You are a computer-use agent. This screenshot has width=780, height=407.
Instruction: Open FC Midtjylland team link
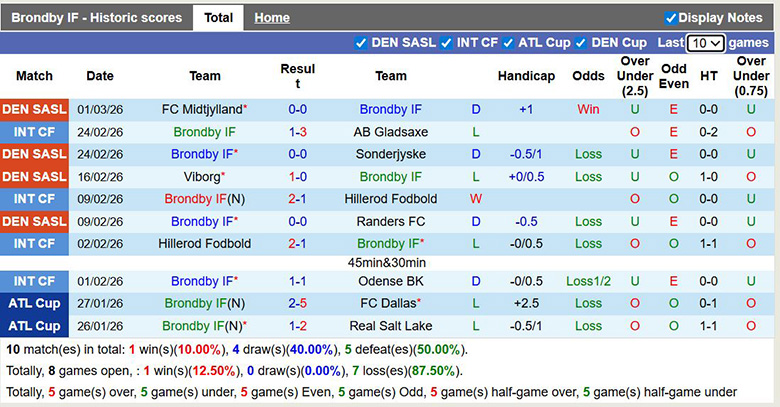[x=201, y=110]
